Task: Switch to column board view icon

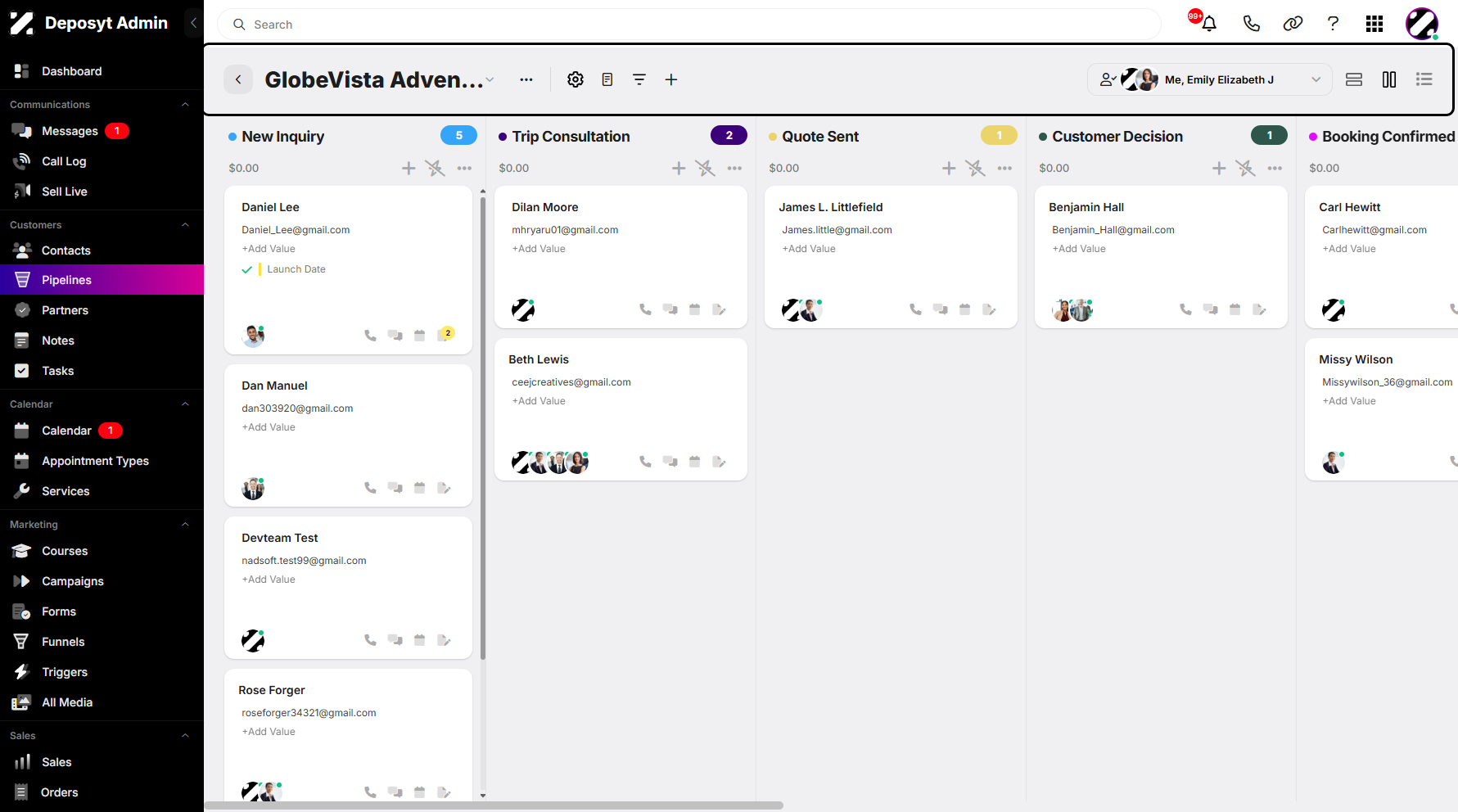Action: 1389,79
